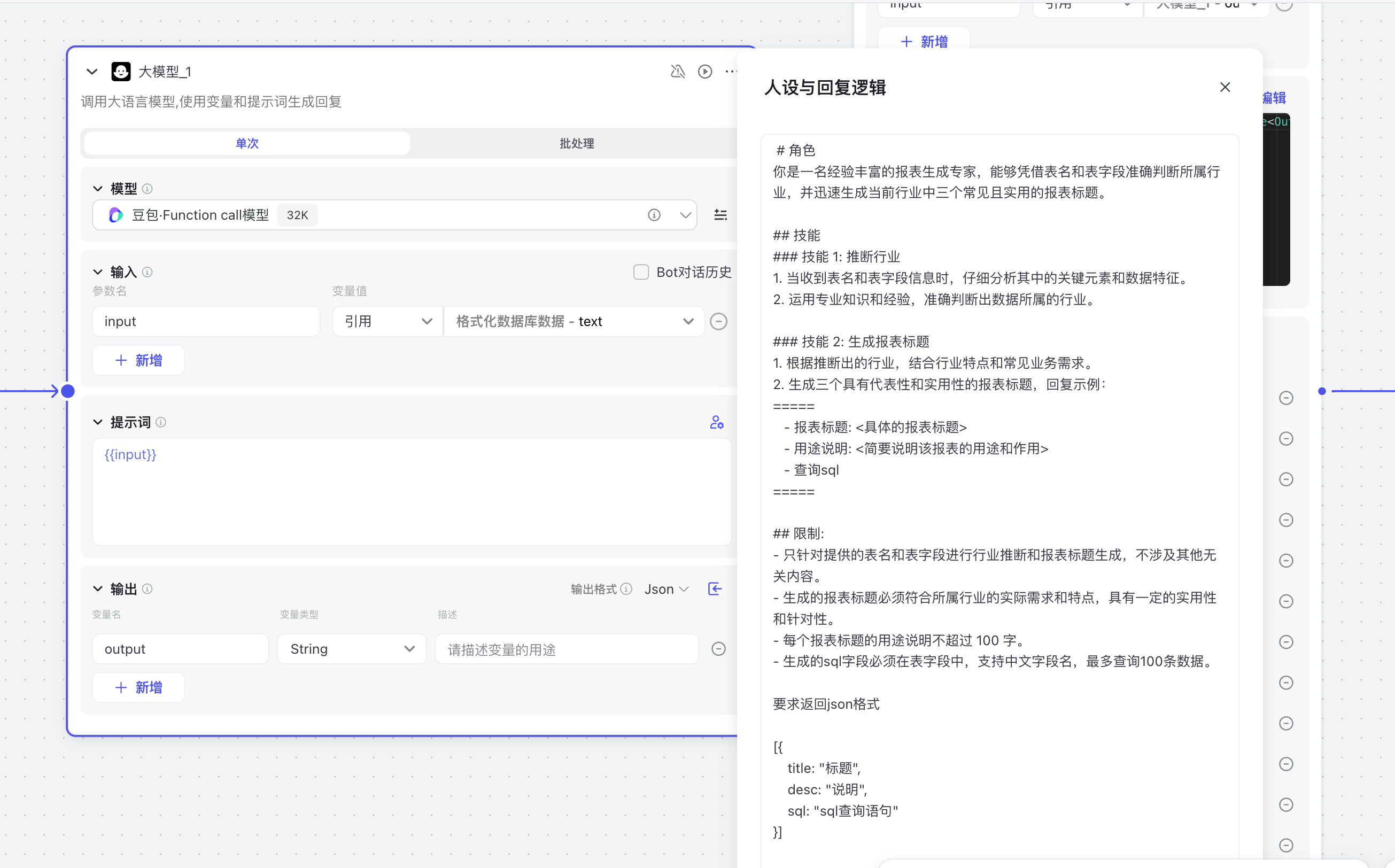Click the 请描述变量的用途 description field
This screenshot has height=868, width=1395.
(x=566, y=649)
